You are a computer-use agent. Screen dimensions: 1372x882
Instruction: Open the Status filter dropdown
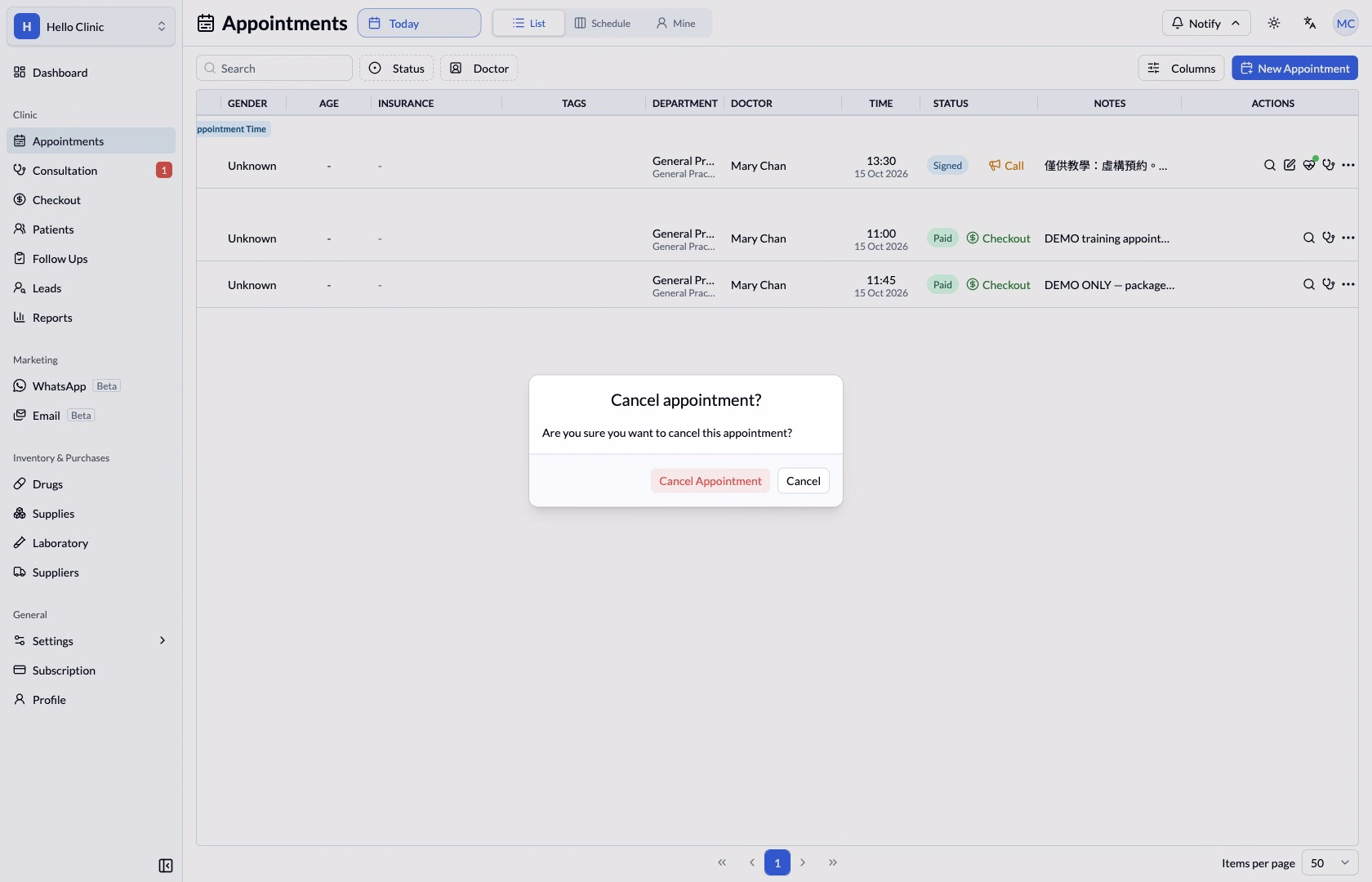click(x=396, y=69)
